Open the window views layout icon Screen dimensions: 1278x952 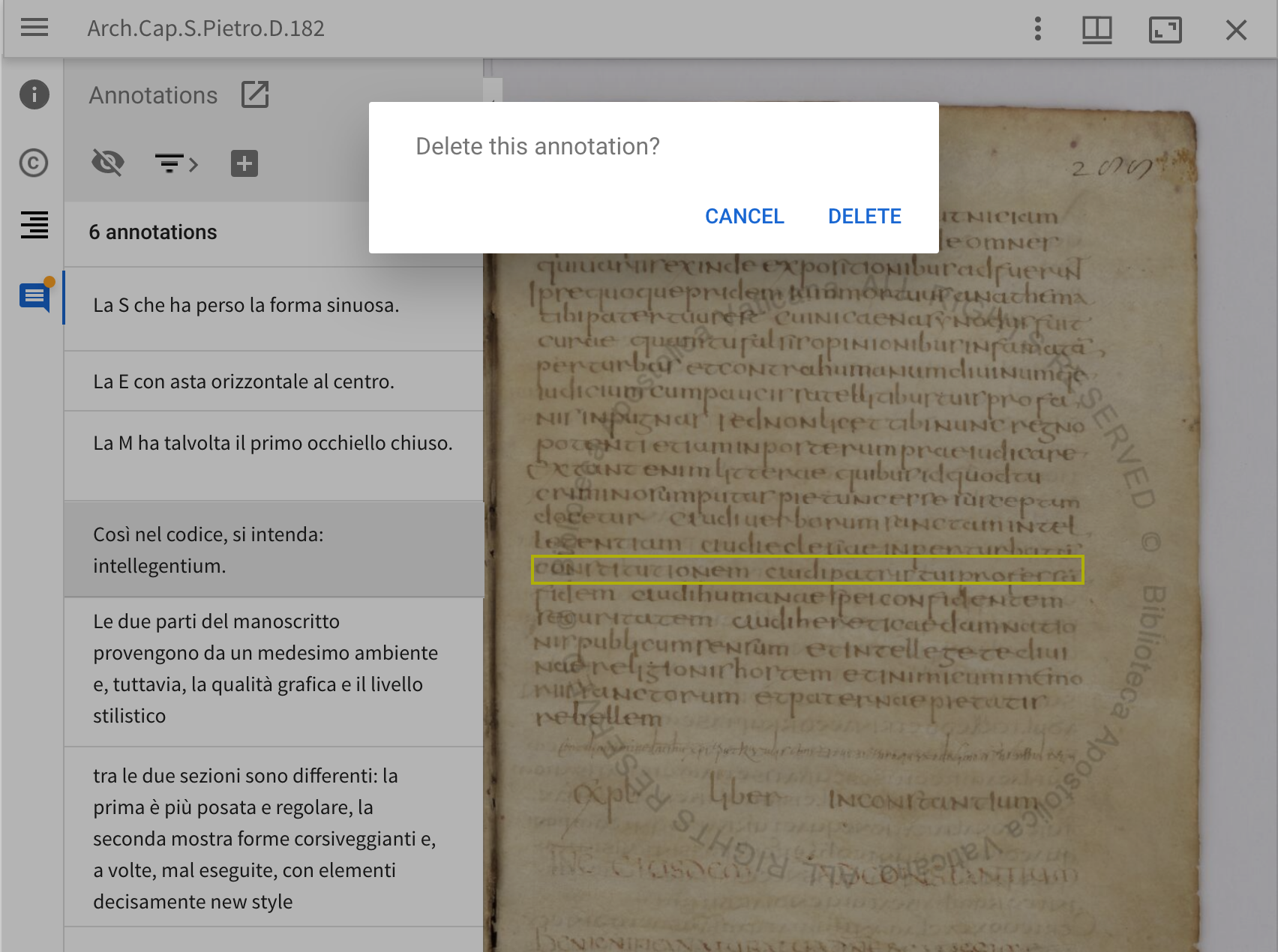point(1096,29)
